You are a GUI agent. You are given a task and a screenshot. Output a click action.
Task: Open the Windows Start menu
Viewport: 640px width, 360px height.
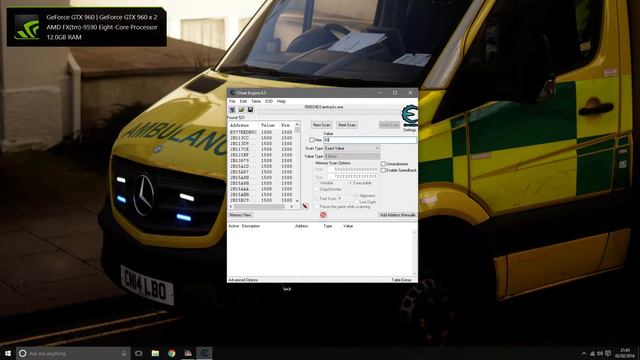8,353
